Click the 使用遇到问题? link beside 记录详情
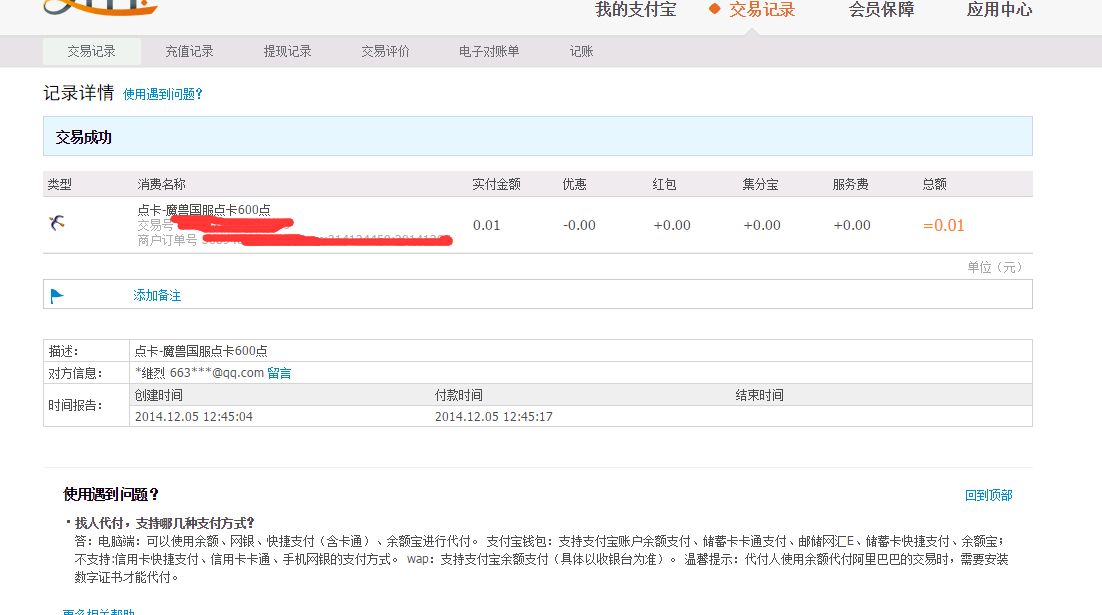This screenshot has width=1102, height=615. (162, 94)
